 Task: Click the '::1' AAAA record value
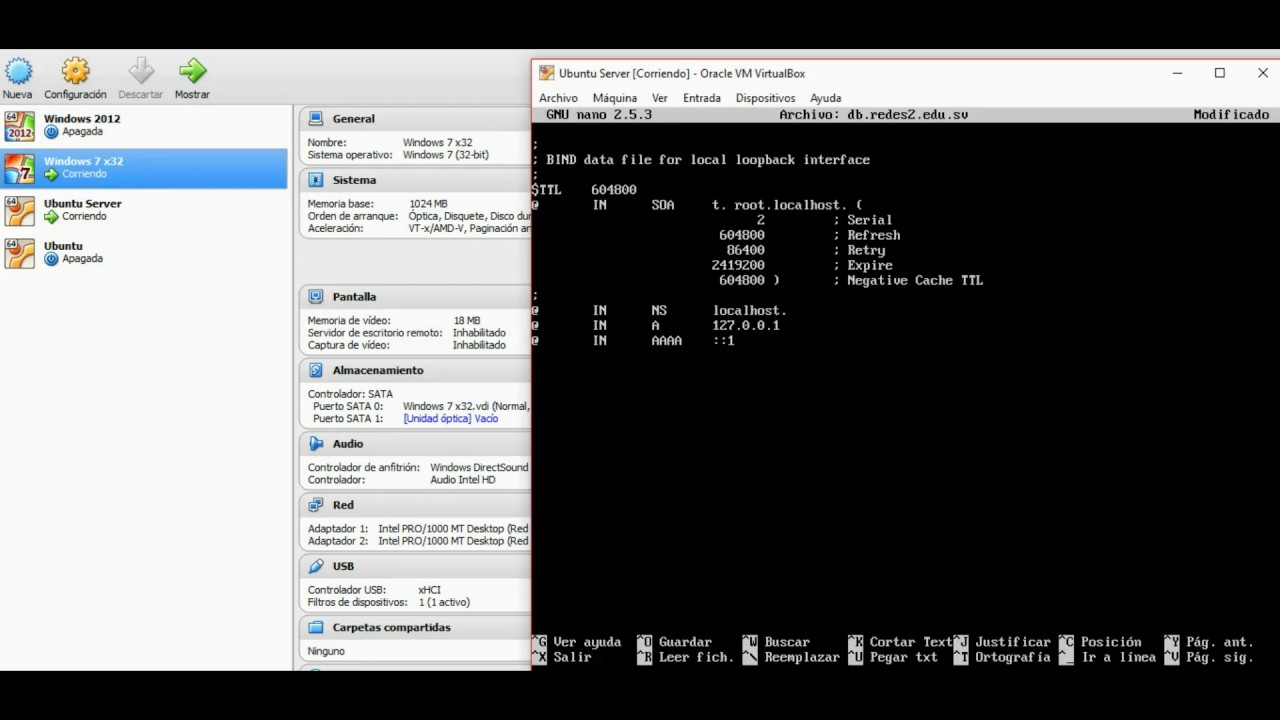pos(724,340)
